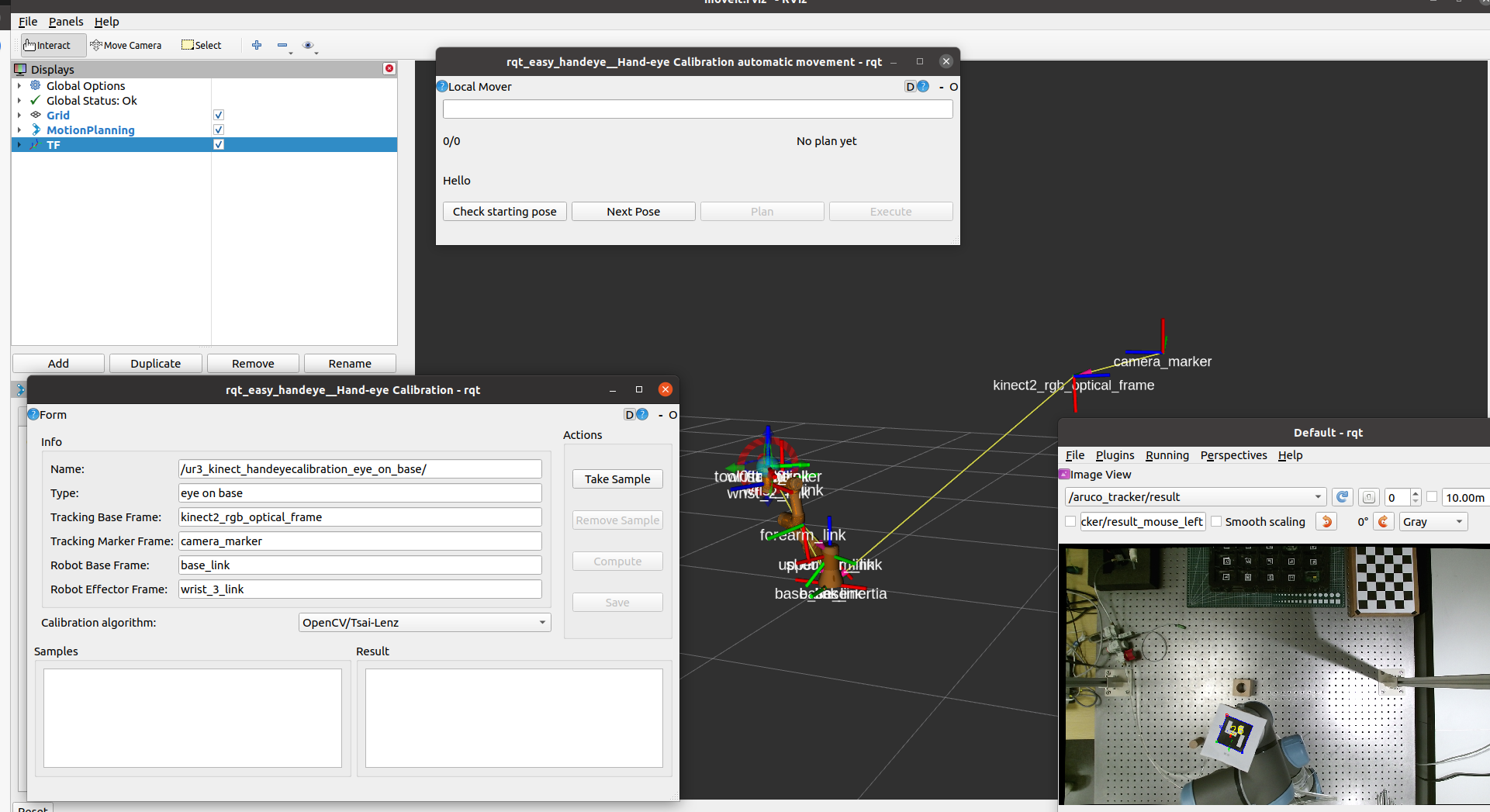The width and height of the screenshot is (1490, 812).
Task: Click Check starting pose button
Action: tap(505, 211)
